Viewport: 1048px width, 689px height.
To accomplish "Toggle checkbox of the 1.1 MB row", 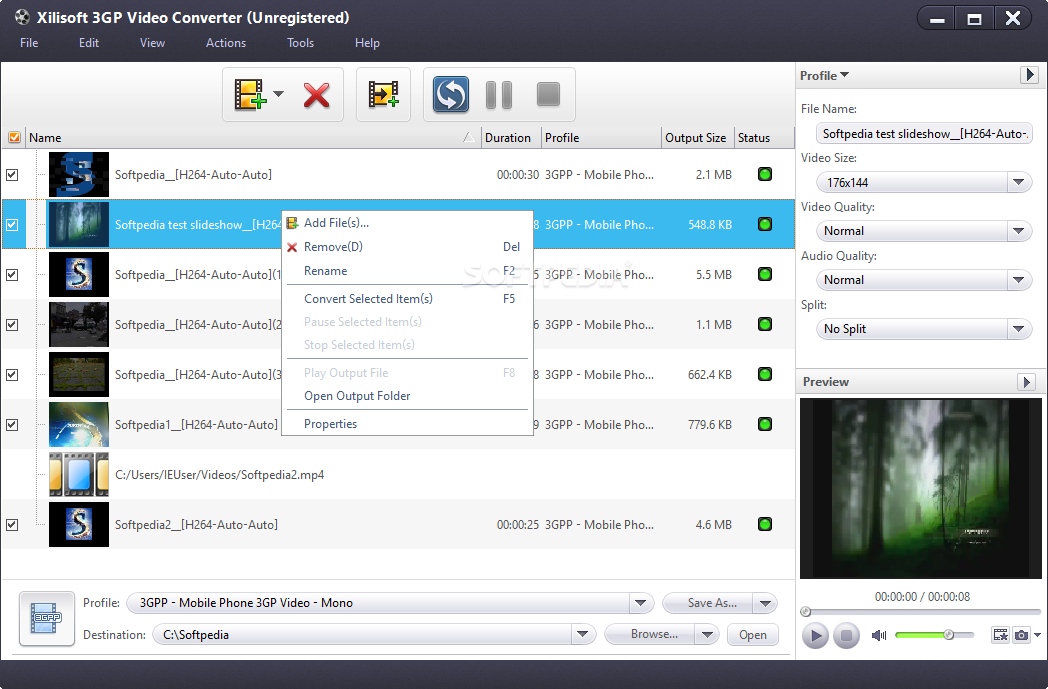I will tap(12, 325).
